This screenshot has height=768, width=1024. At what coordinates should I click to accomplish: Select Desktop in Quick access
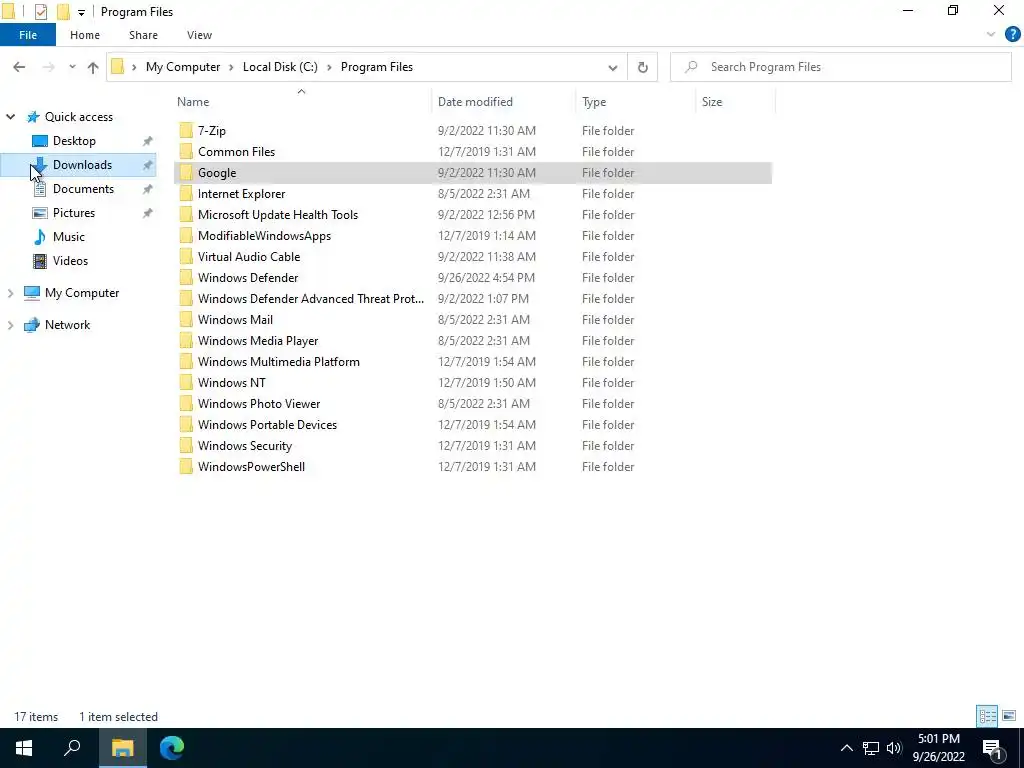point(74,141)
